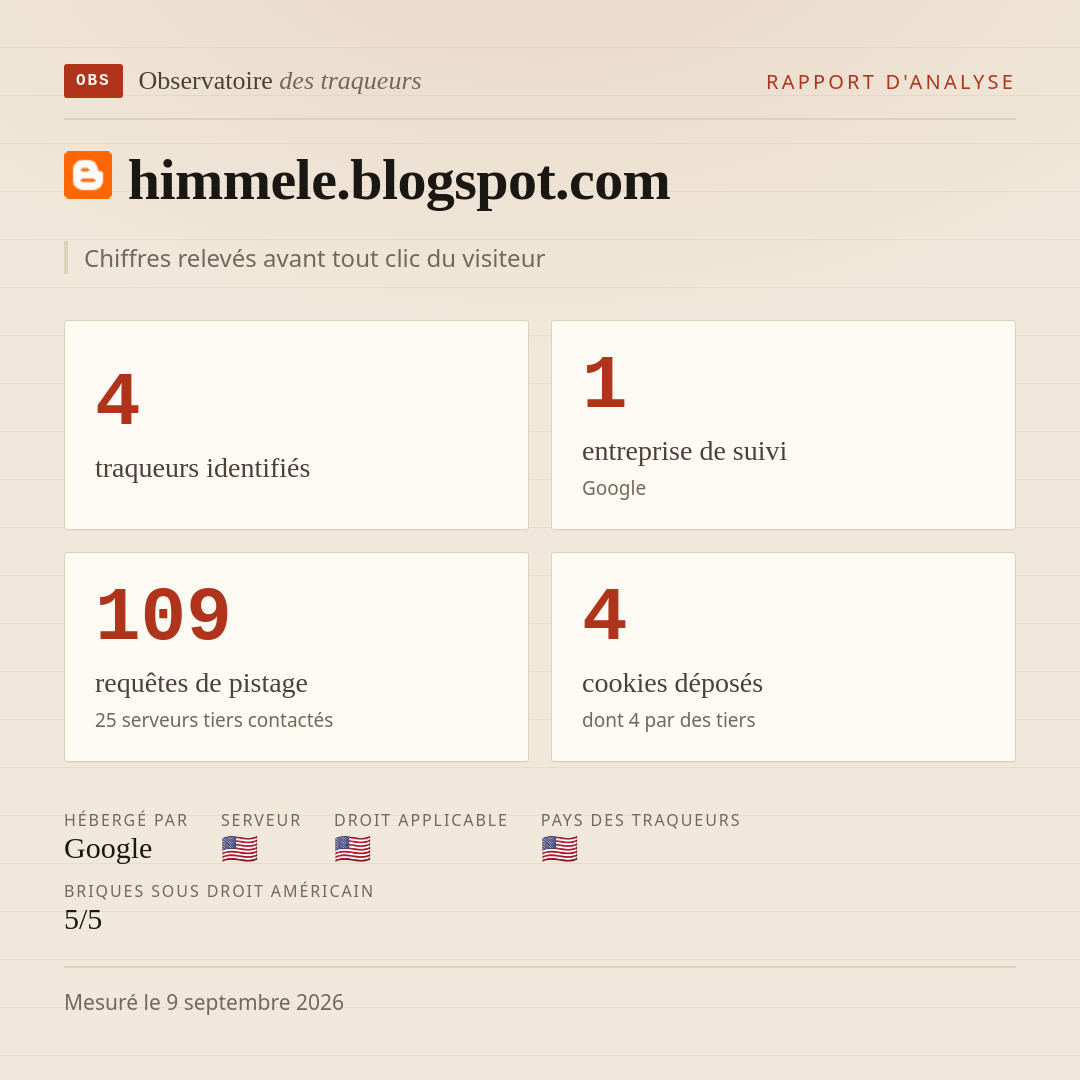This screenshot has height=1080, width=1080.
Task: Click the 'requêtes de pistage' label
Action: (201, 683)
